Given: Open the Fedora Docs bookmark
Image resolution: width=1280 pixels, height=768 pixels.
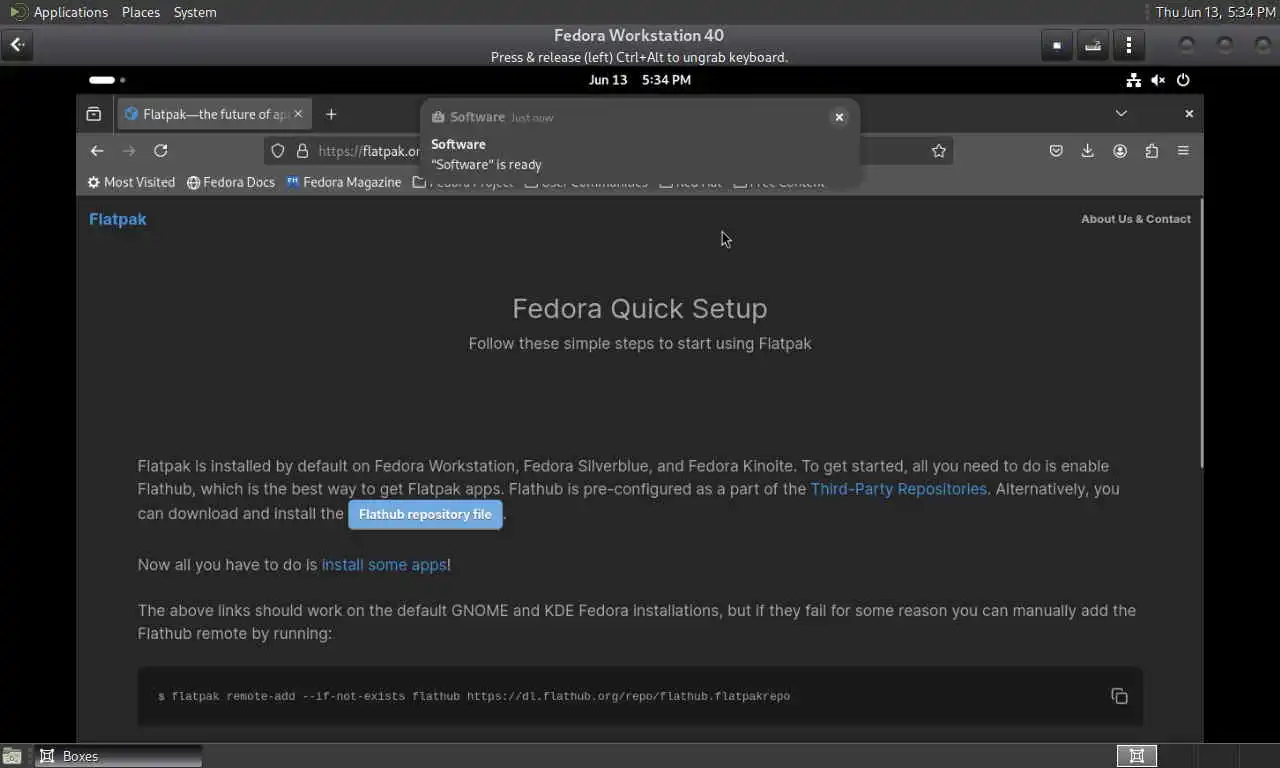Looking at the screenshot, I should pyautogui.click(x=231, y=182).
